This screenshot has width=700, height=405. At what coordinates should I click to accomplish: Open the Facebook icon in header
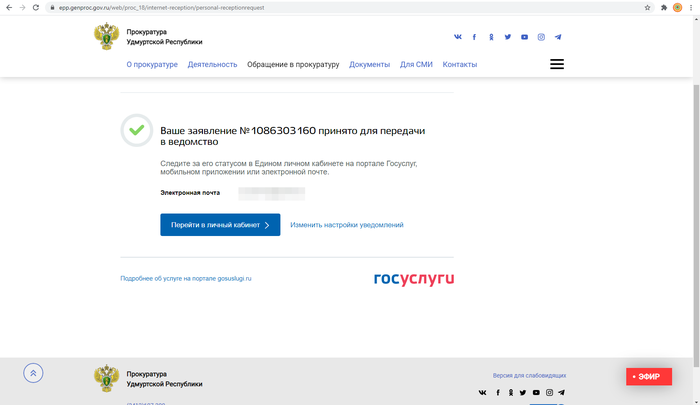(474, 37)
